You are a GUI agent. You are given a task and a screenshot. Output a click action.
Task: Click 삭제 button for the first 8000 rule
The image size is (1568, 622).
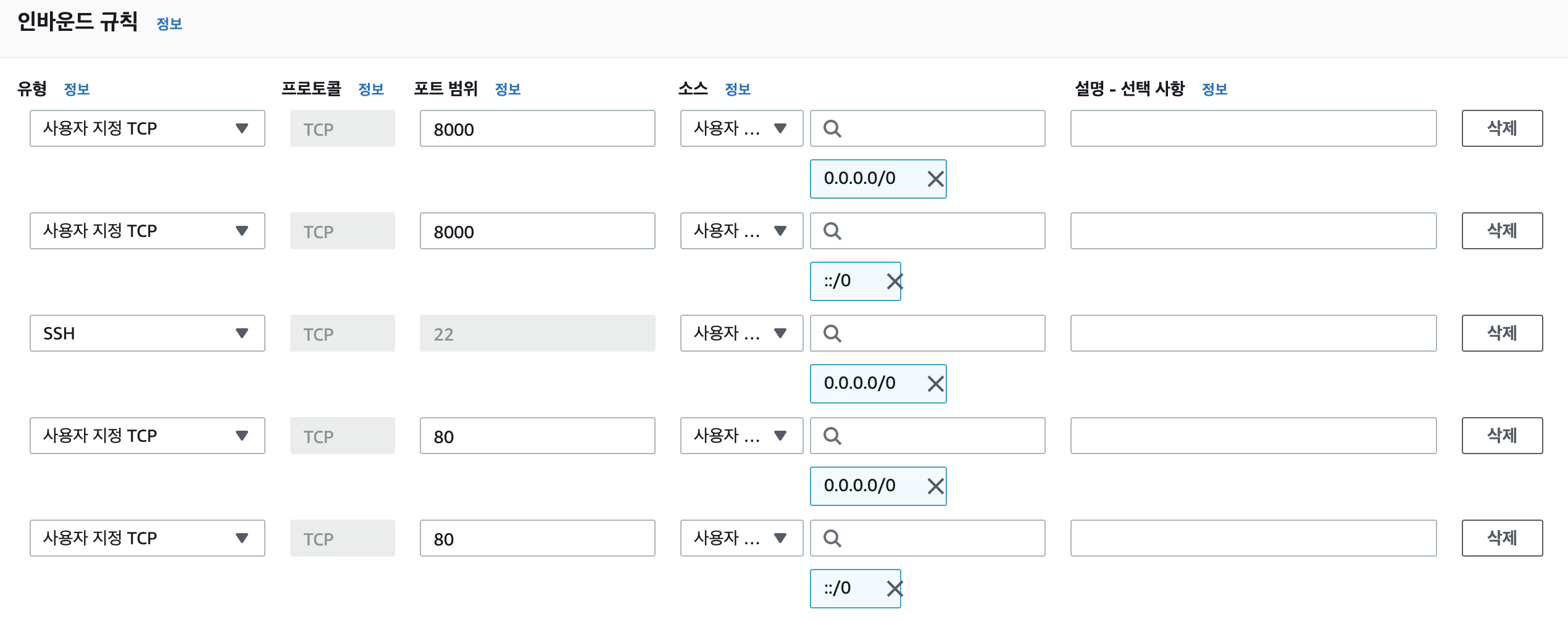click(x=1501, y=128)
